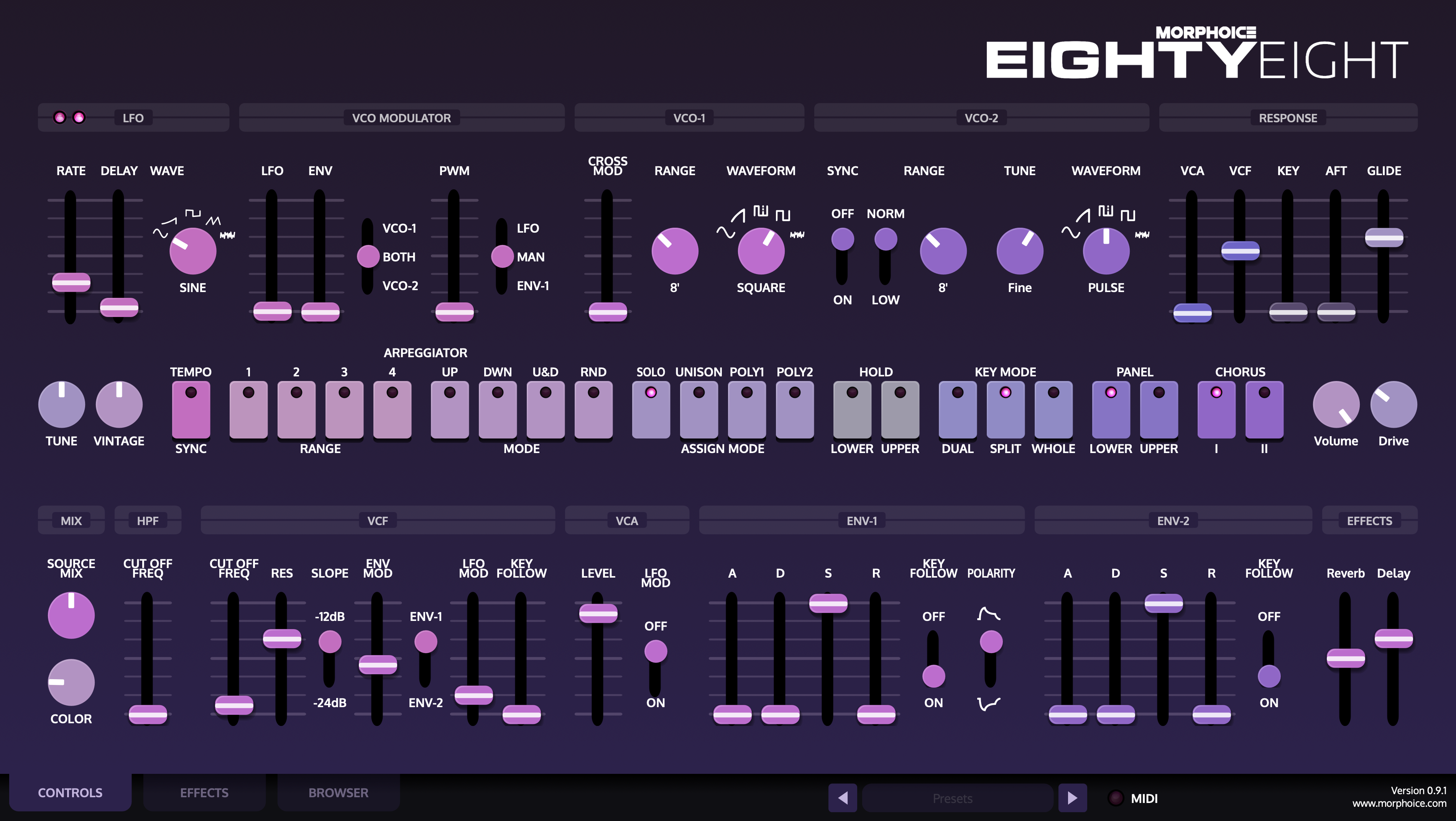Image resolution: width=1456 pixels, height=821 pixels.
Task: Click the next preset arrow
Action: tap(1072, 798)
